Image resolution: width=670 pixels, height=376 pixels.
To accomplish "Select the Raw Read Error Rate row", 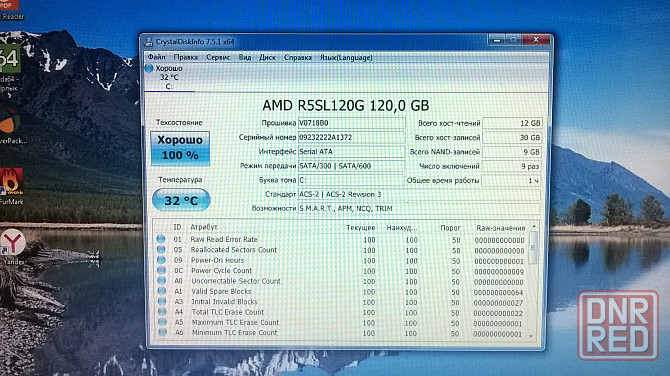I will tap(341, 240).
